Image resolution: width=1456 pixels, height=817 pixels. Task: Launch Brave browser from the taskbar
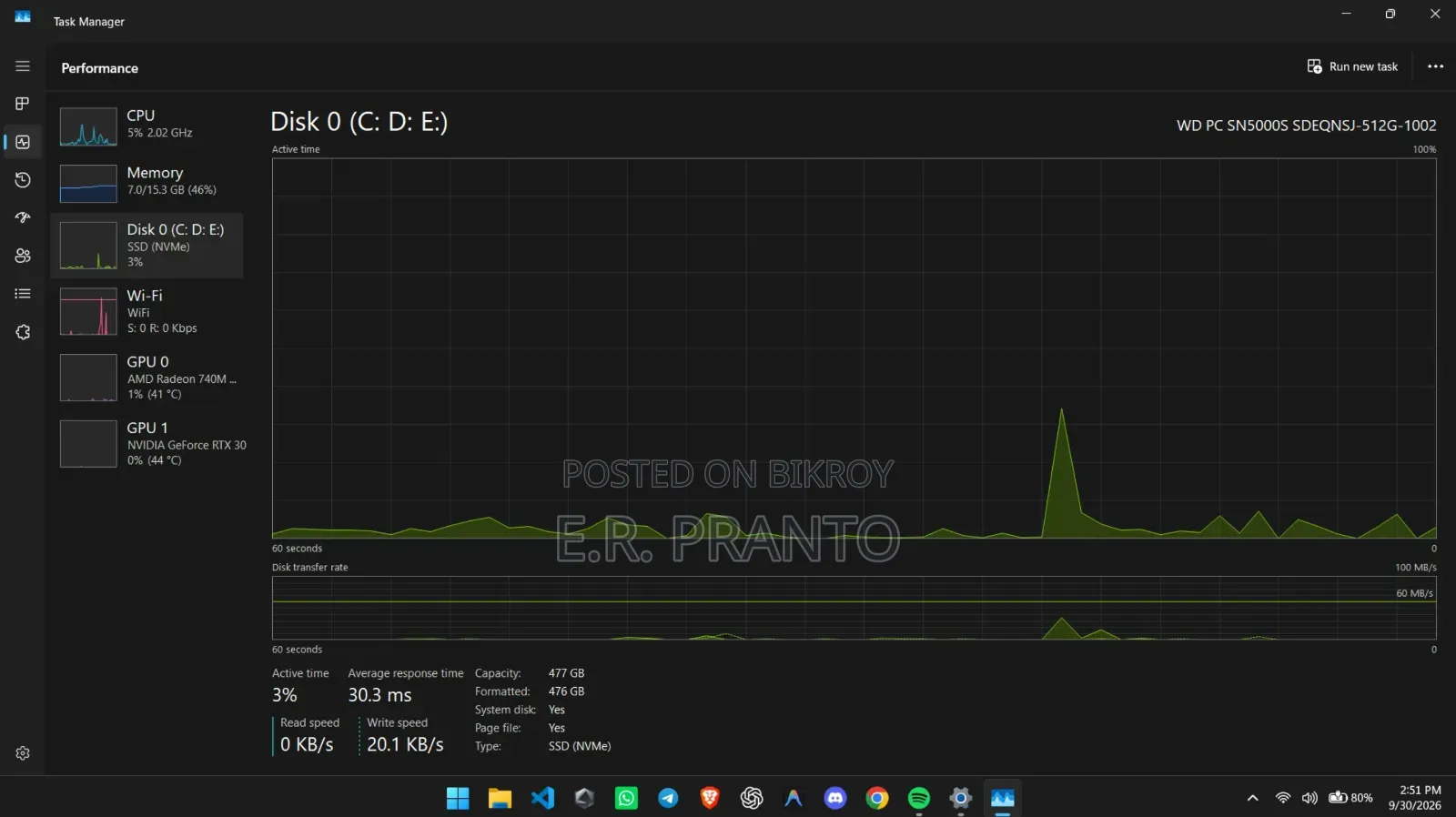click(x=710, y=798)
